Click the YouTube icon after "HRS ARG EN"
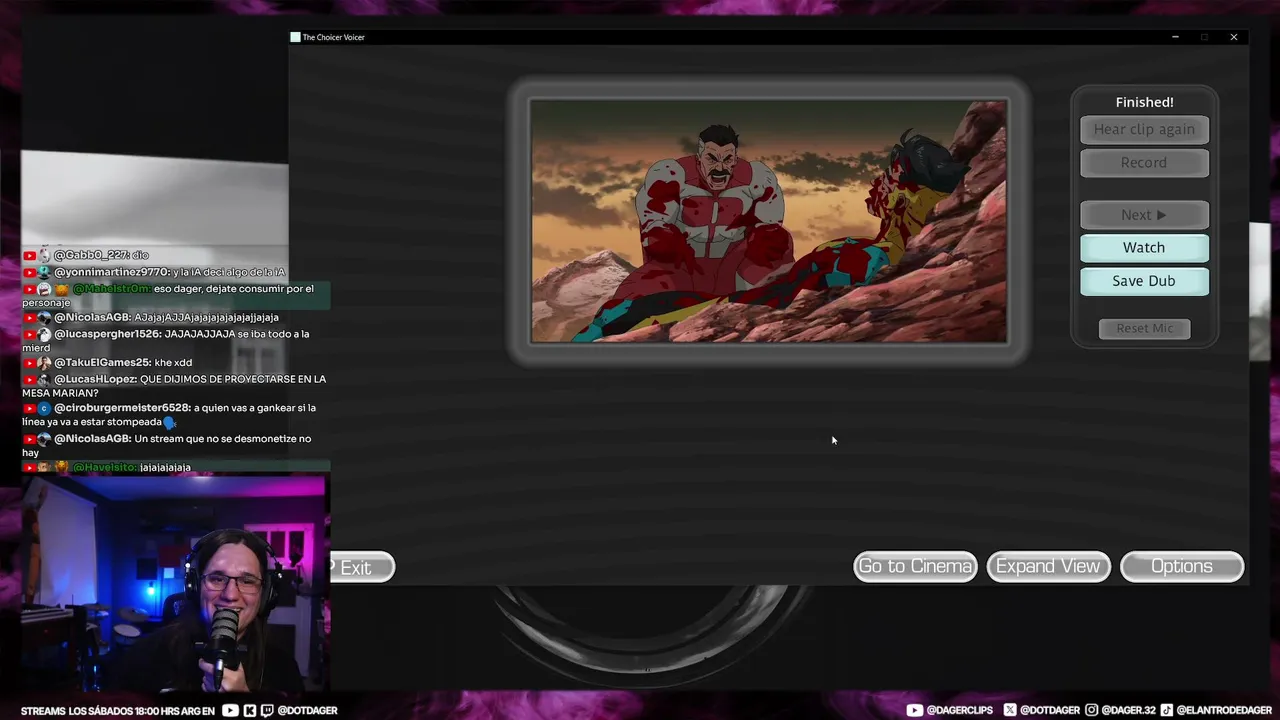The image size is (1280, 720). 231,711
